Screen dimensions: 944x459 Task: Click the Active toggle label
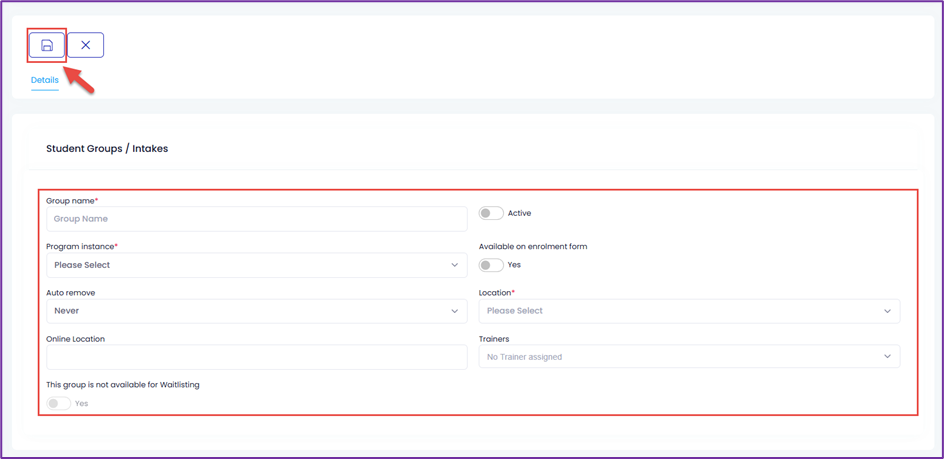[x=520, y=213]
